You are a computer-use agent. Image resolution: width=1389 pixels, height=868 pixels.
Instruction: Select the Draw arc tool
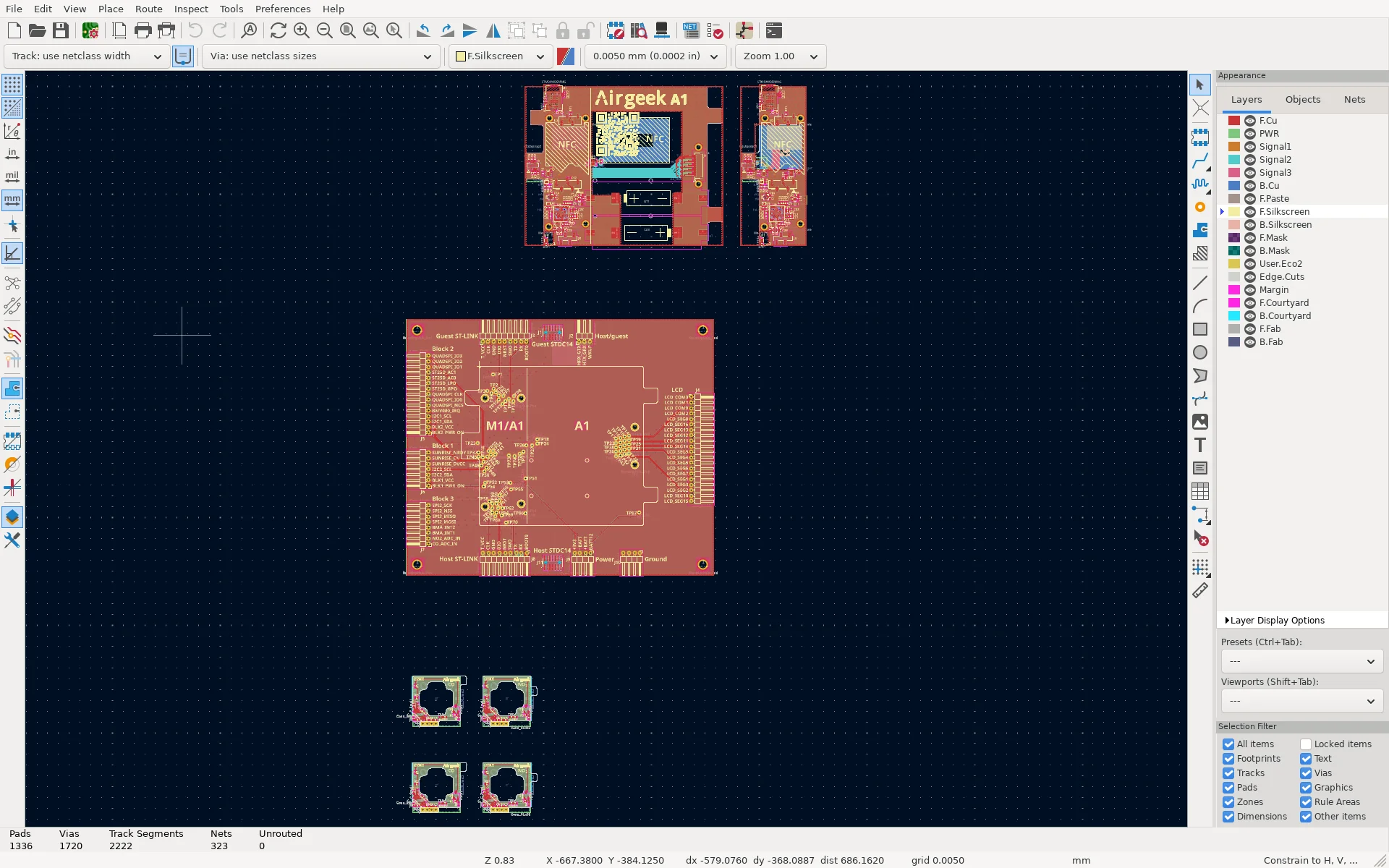click(x=1200, y=306)
